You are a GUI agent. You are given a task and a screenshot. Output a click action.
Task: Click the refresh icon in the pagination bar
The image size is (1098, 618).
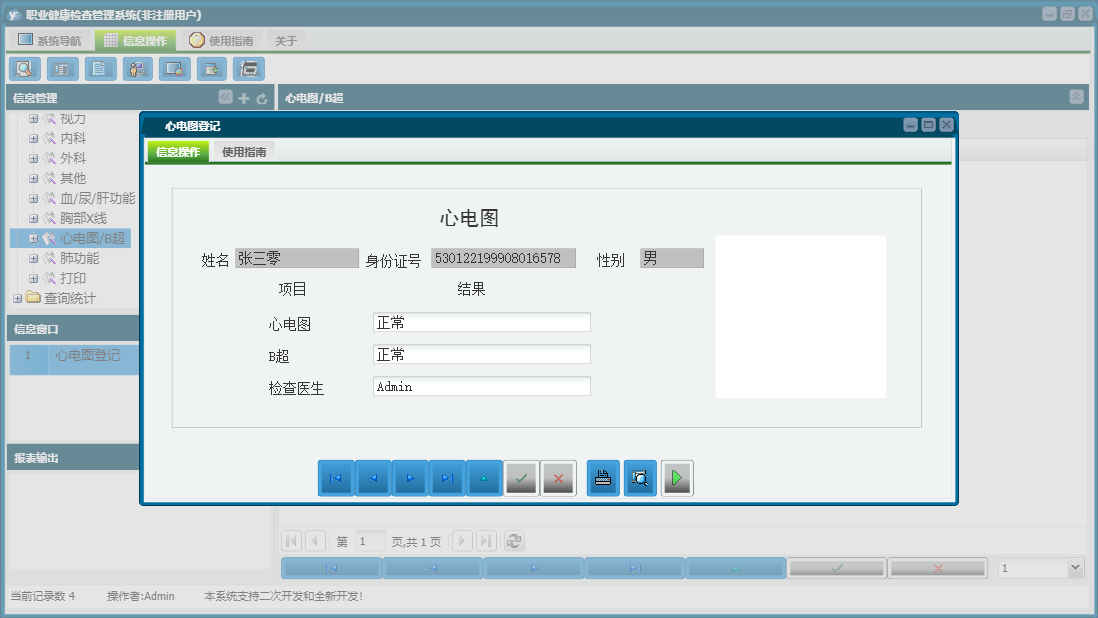[513, 540]
